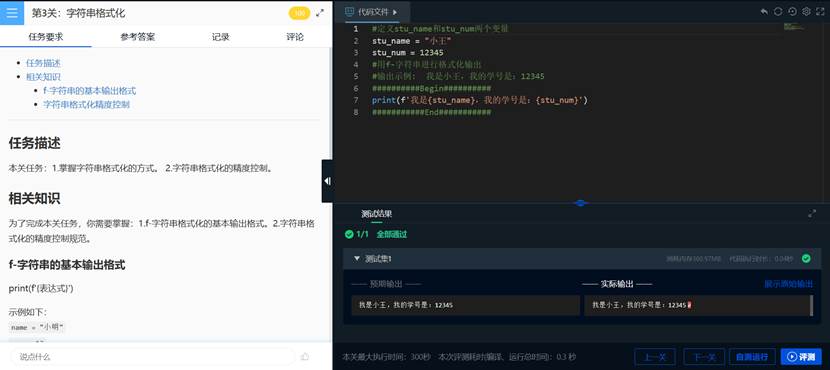Click the blue 评测 evaluate button
Screen dimensions: 830x370
click(x=801, y=357)
